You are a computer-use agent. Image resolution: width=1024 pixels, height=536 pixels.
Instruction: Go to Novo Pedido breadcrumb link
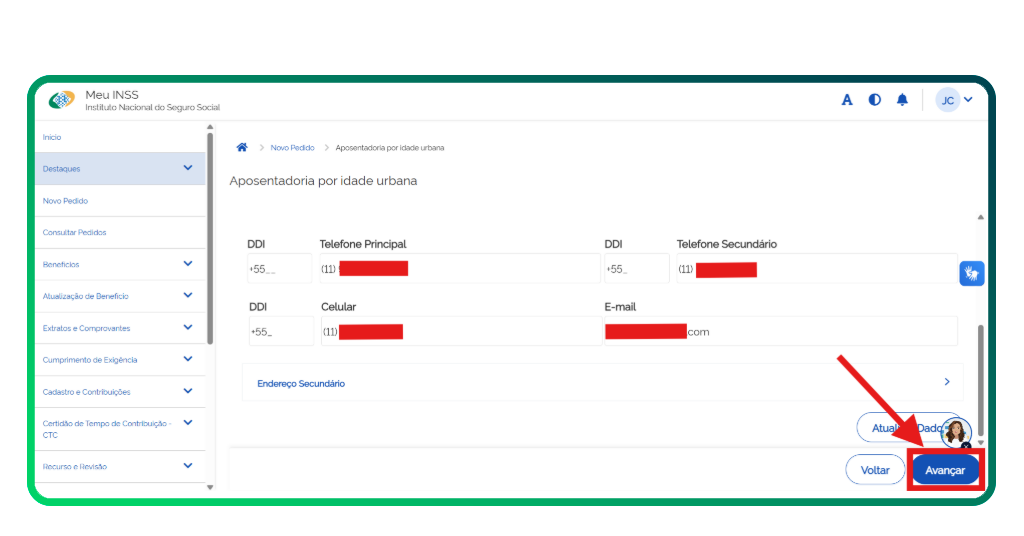pyautogui.click(x=292, y=148)
